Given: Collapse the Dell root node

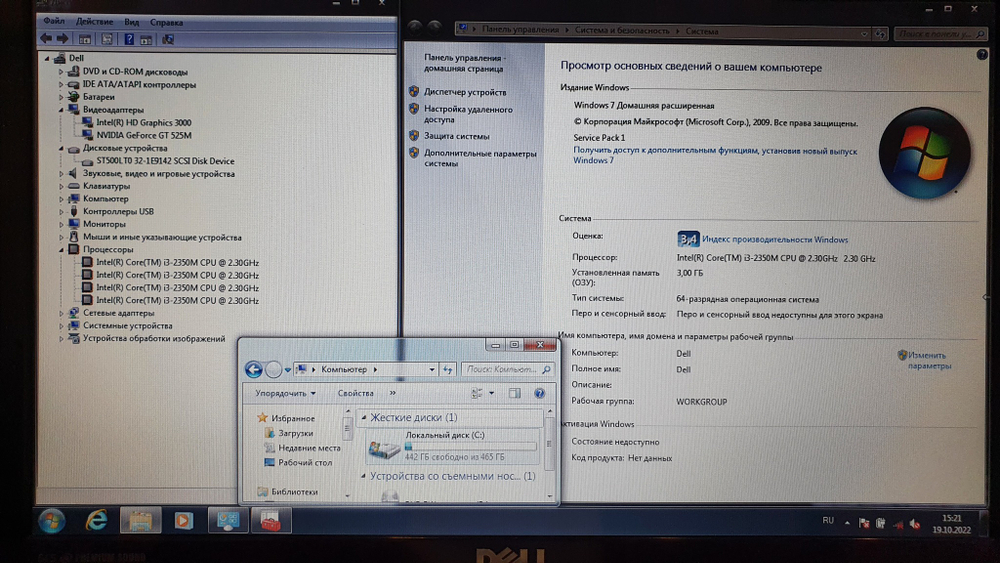Looking at the screenshot, I should [47, 58].
